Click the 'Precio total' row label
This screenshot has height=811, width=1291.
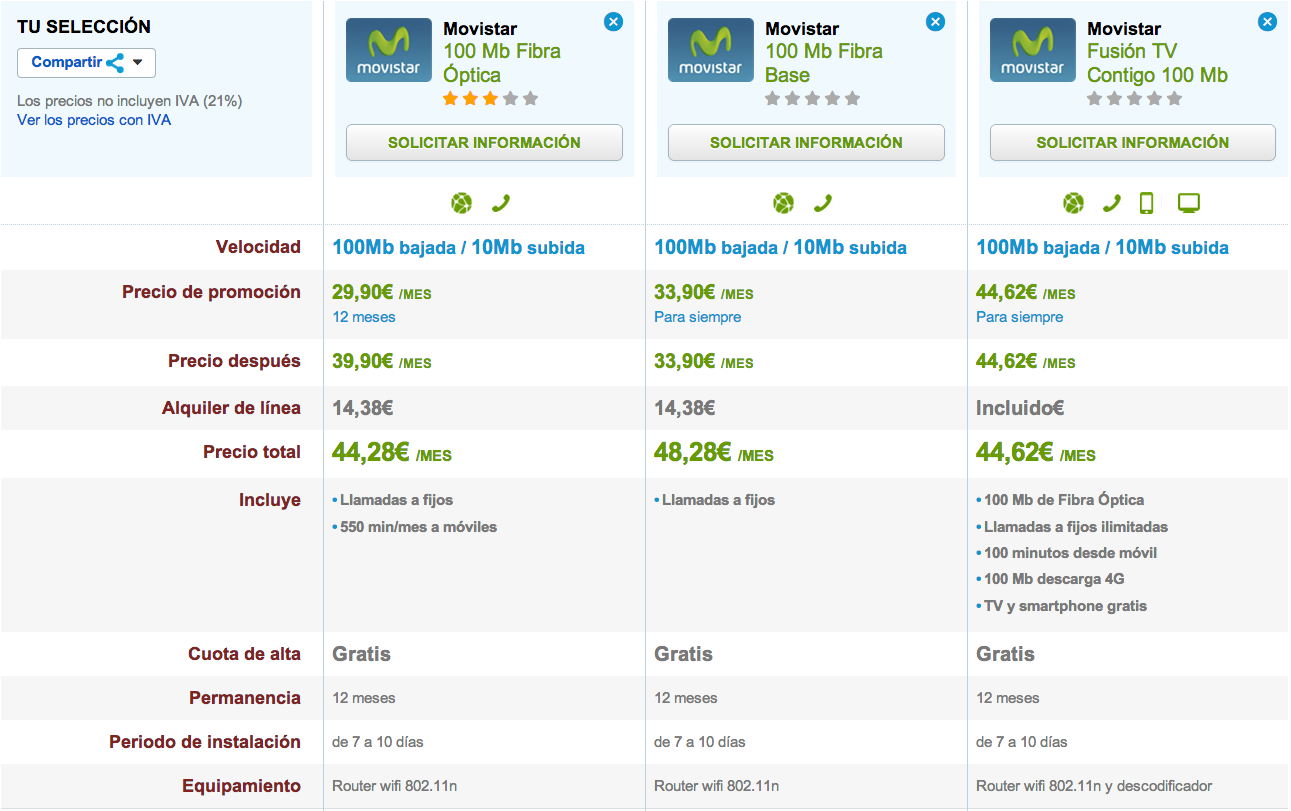tap(252, 452)
